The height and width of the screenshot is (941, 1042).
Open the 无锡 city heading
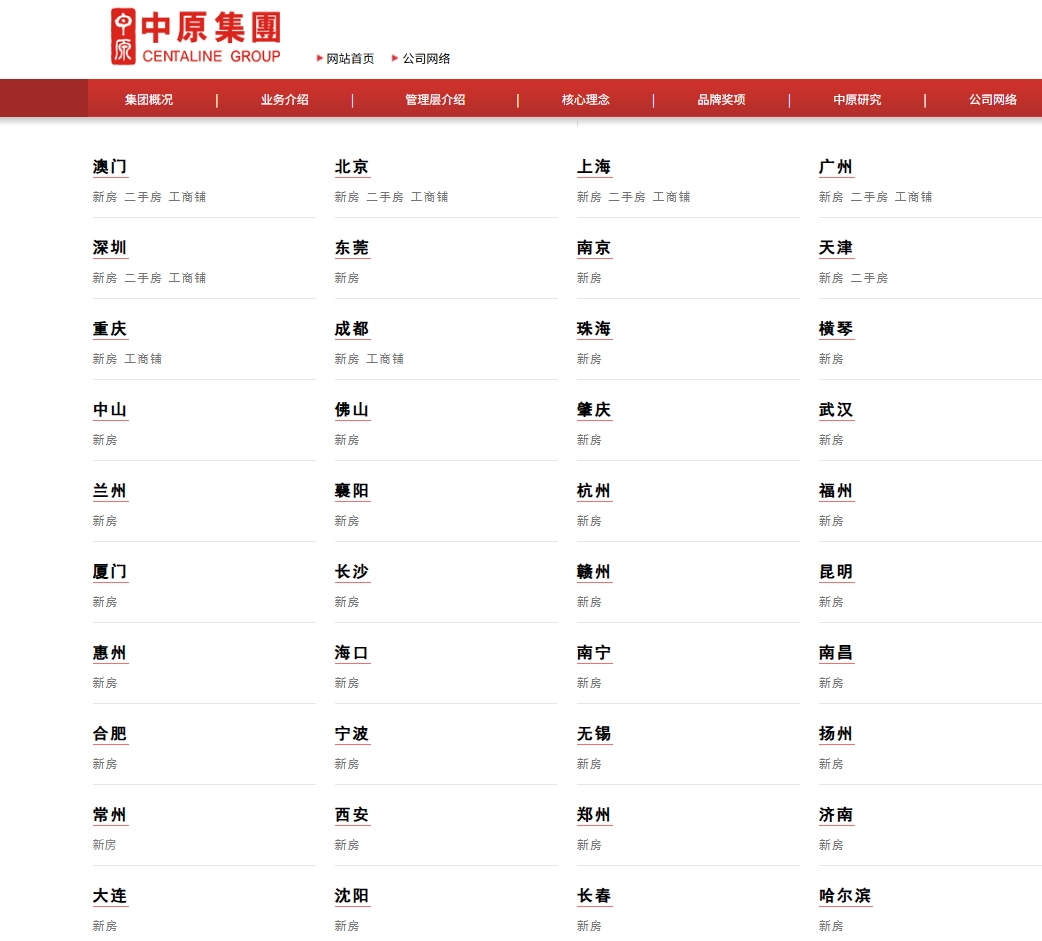click(x=593, y=734)
